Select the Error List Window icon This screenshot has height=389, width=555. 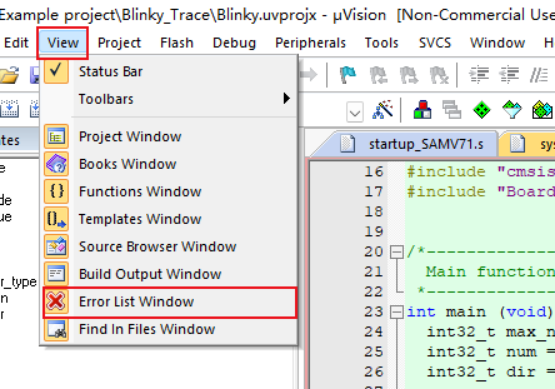coord(56,302)
